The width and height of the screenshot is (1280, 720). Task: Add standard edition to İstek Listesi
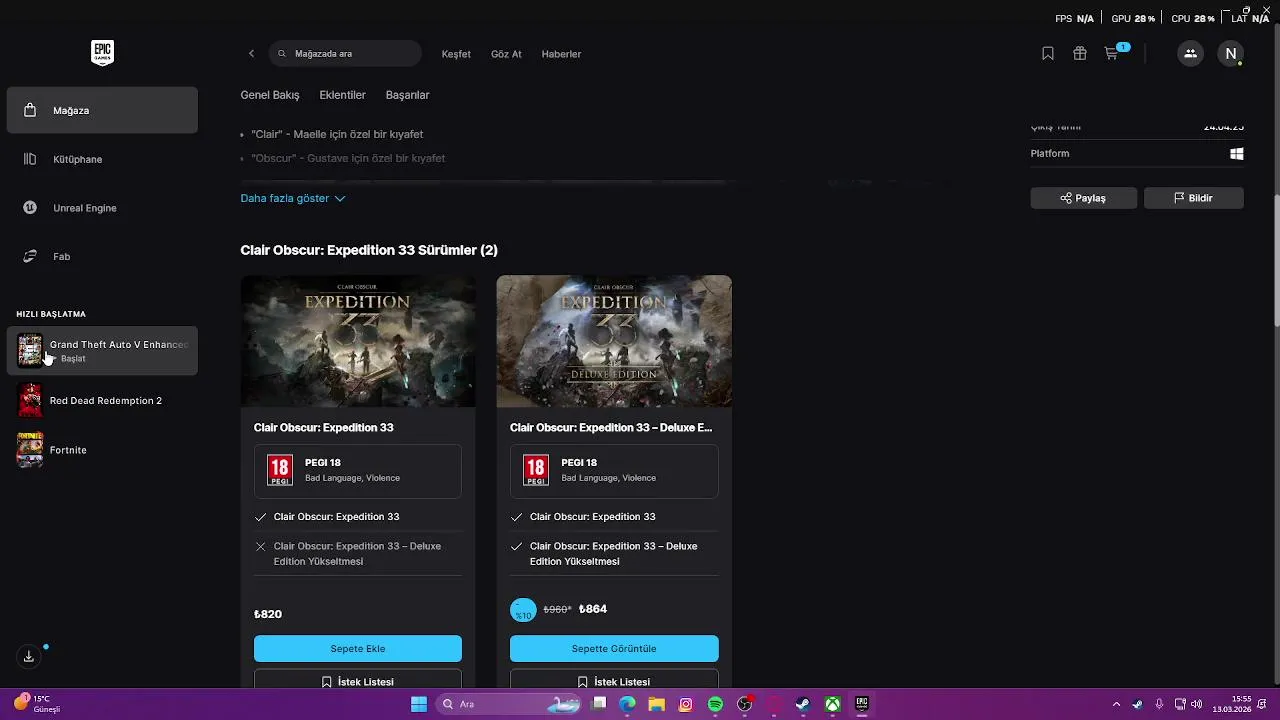[358, 680]
